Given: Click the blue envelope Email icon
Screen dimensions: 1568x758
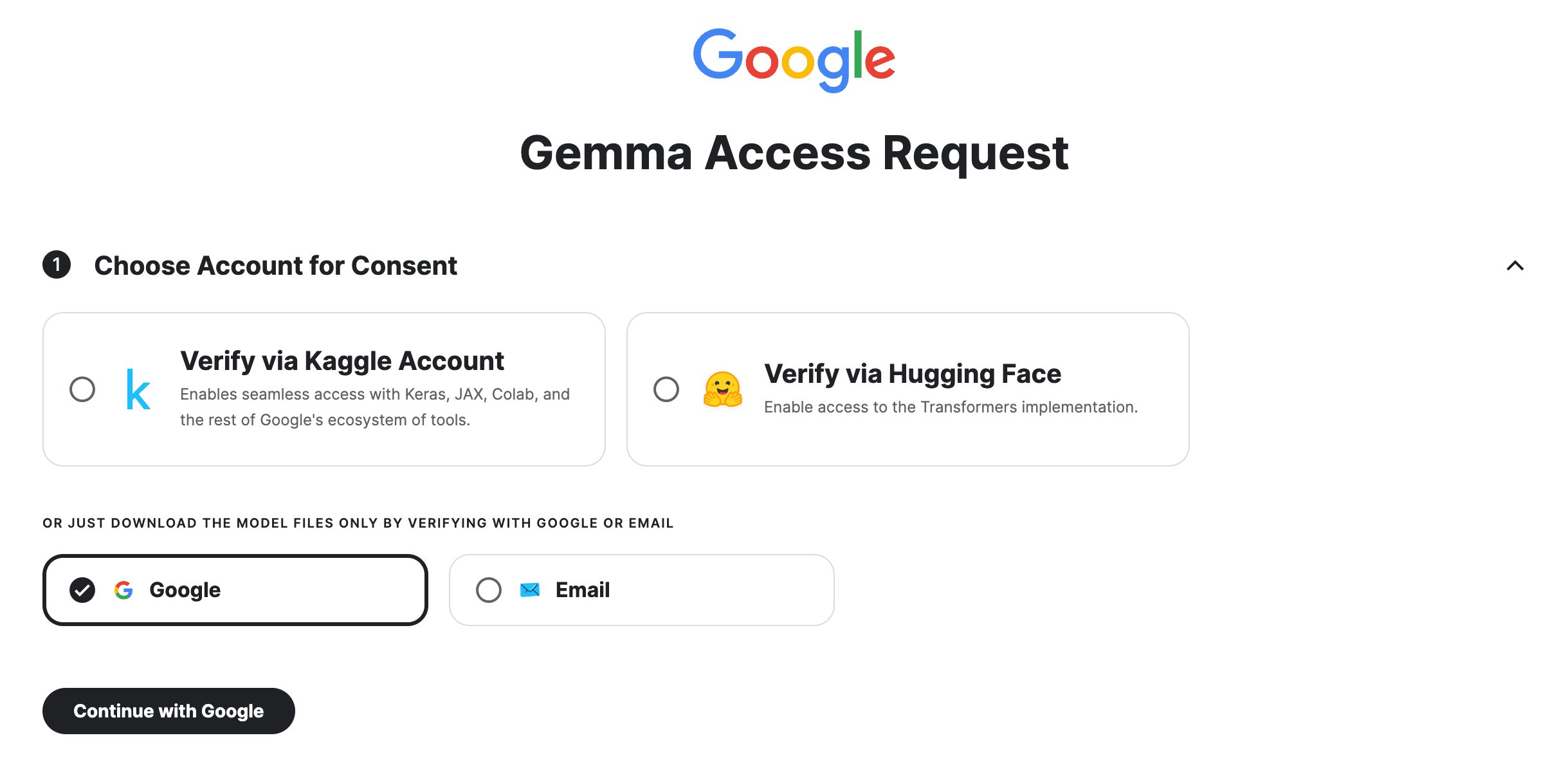Looking at the screenshot, I should coord(529,590).
